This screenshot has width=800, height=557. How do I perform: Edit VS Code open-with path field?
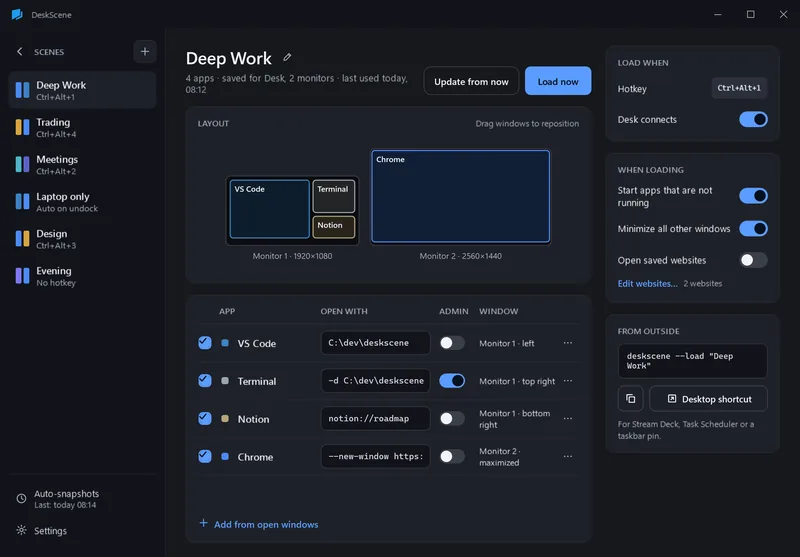tap(375, 343)
